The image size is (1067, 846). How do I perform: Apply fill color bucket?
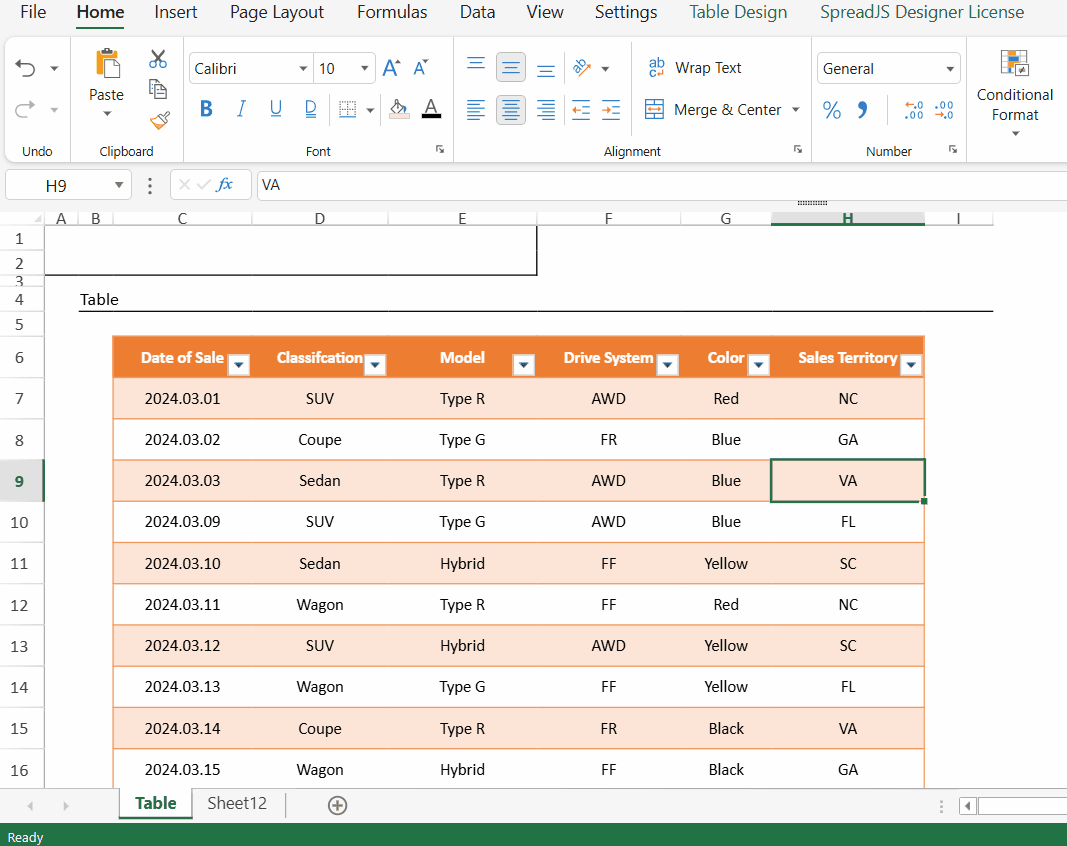coord(399,109)
